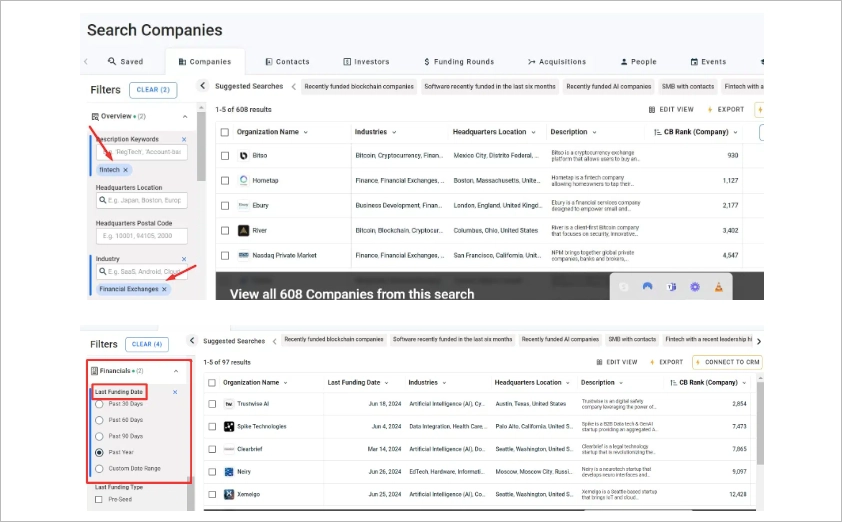Viewport: 842px width, 522px height.
Task: Remove the Financial Exchanges industry tag
Action: [x=165, y=289]
